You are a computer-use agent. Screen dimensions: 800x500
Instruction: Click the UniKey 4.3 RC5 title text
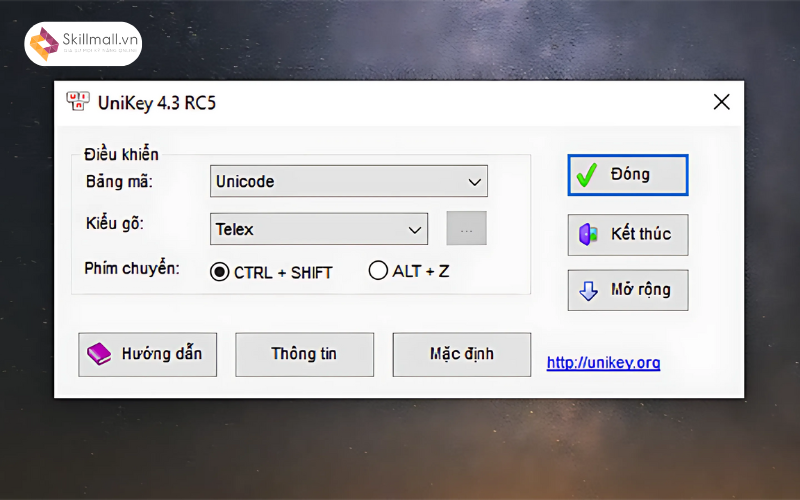pyautogui.click(x=157, y=103)
